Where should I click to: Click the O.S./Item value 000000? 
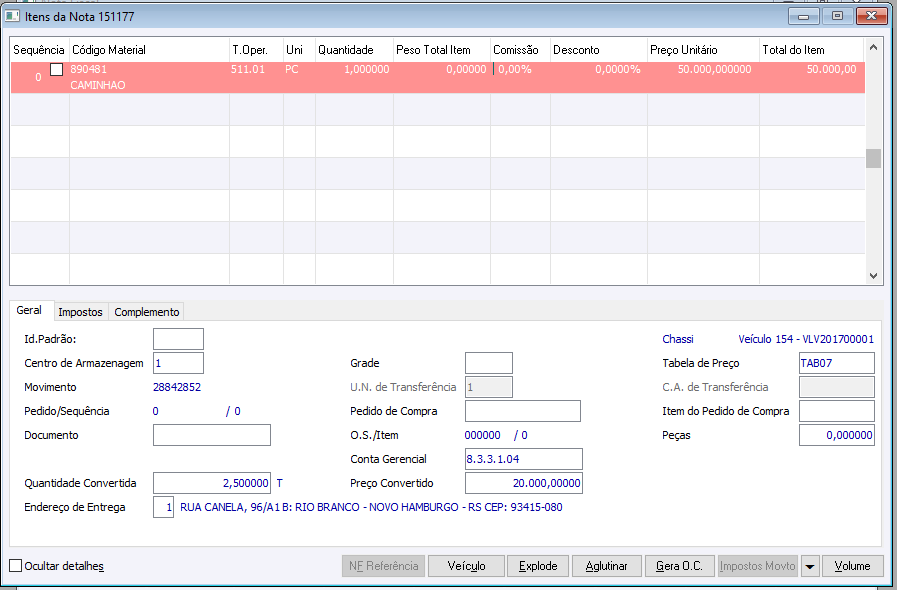point(482,435)
